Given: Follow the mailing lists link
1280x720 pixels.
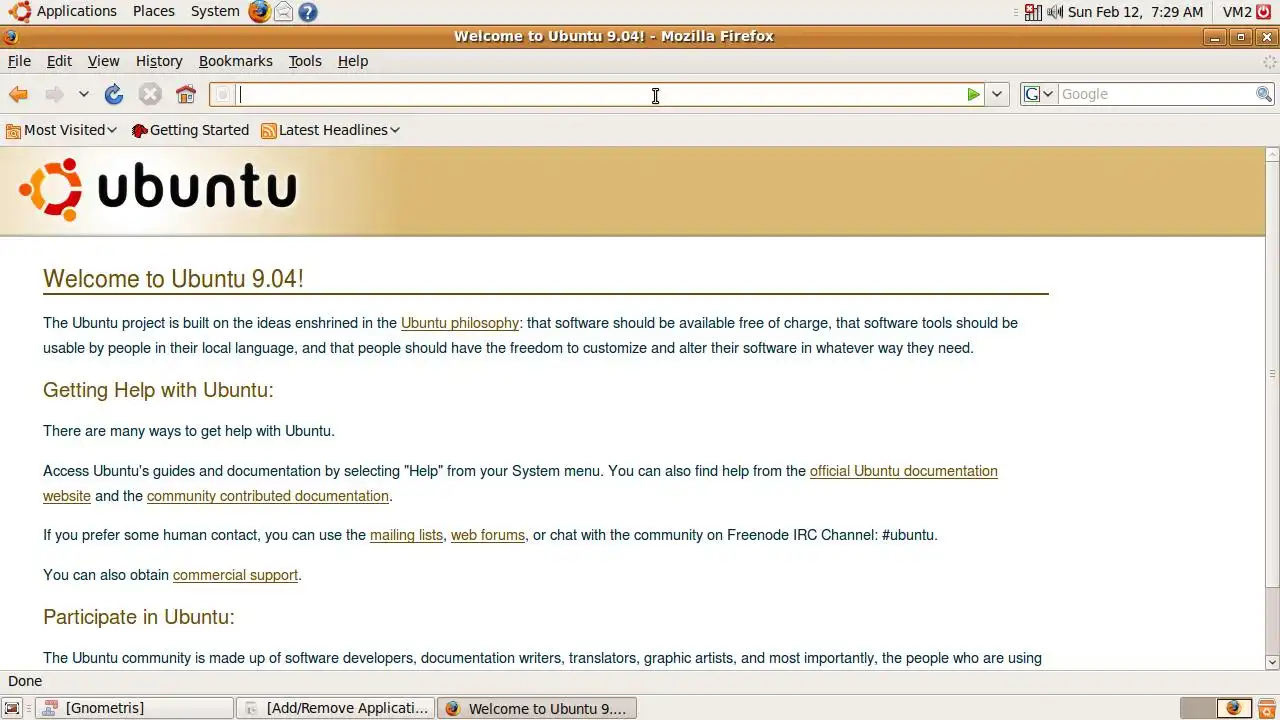Looking at the screenshot, I should [x=406, y=535].
